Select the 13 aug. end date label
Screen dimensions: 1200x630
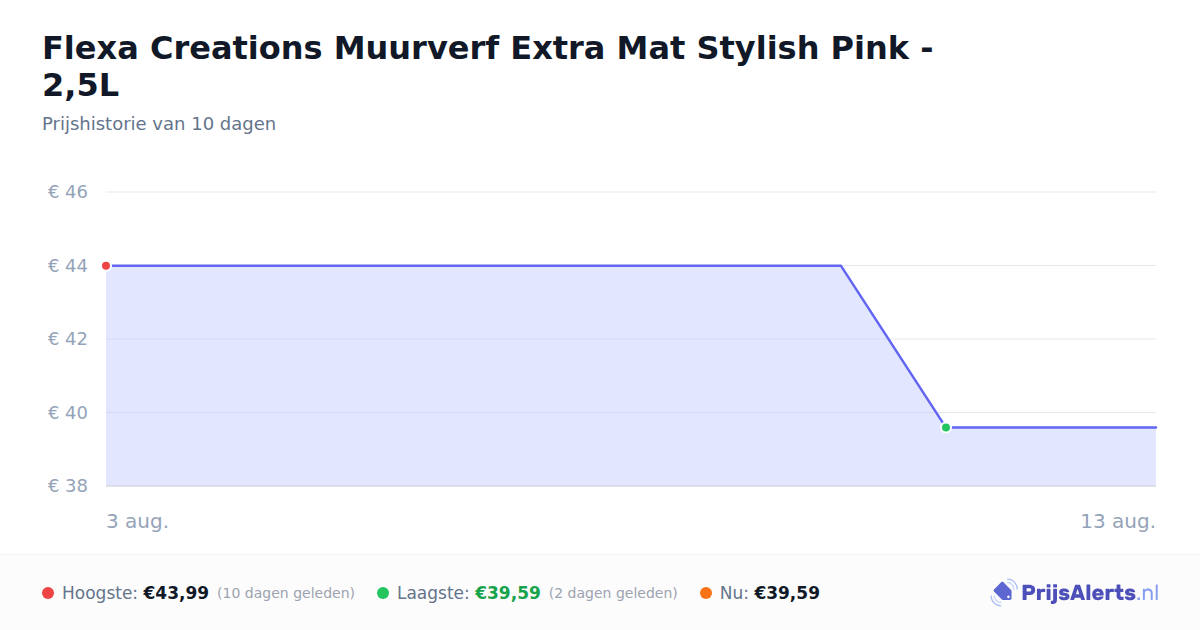click(x=1118, y=522)
